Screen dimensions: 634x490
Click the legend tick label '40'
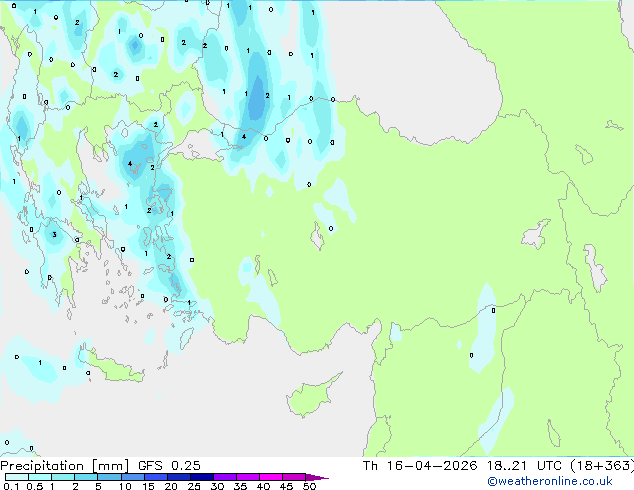point(263,486)
